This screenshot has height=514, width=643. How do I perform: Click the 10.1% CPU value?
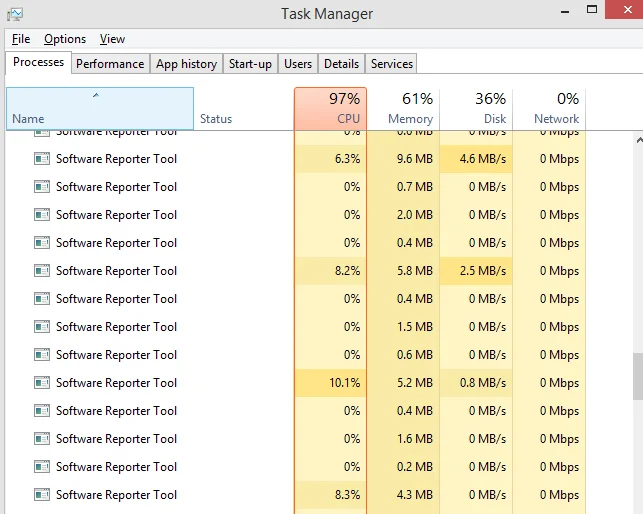point(344,383)
